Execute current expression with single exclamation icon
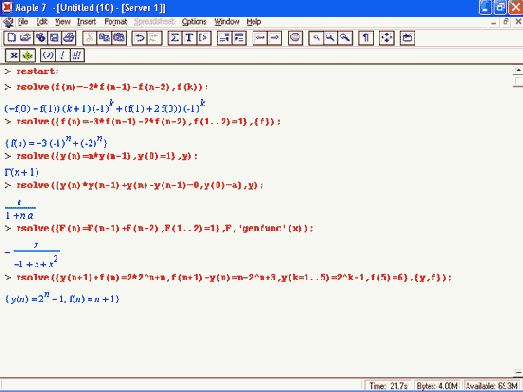The height and width of the screenshot is (392, 523). click(63, 55)
